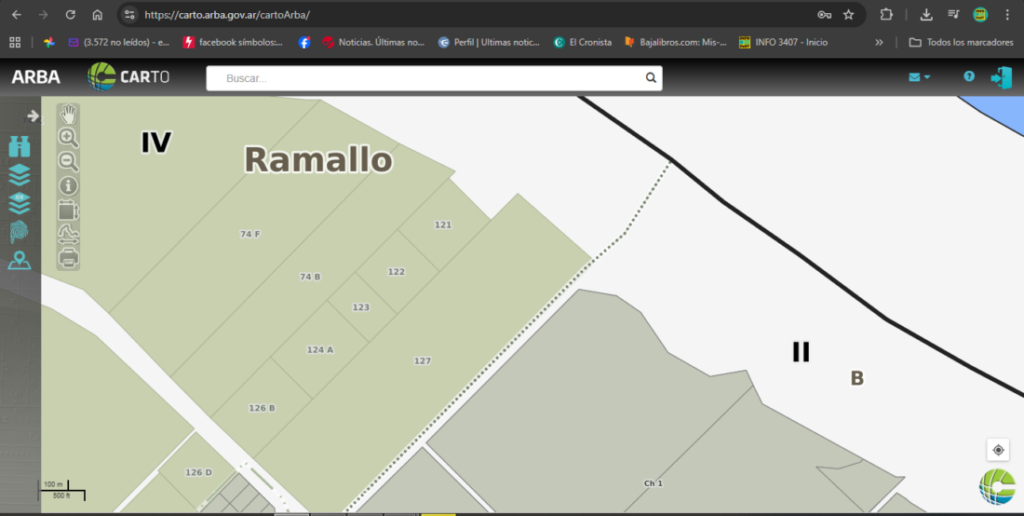The image size is (1024, 516).
Task: Open the help question mark icon
Action: 968,77
